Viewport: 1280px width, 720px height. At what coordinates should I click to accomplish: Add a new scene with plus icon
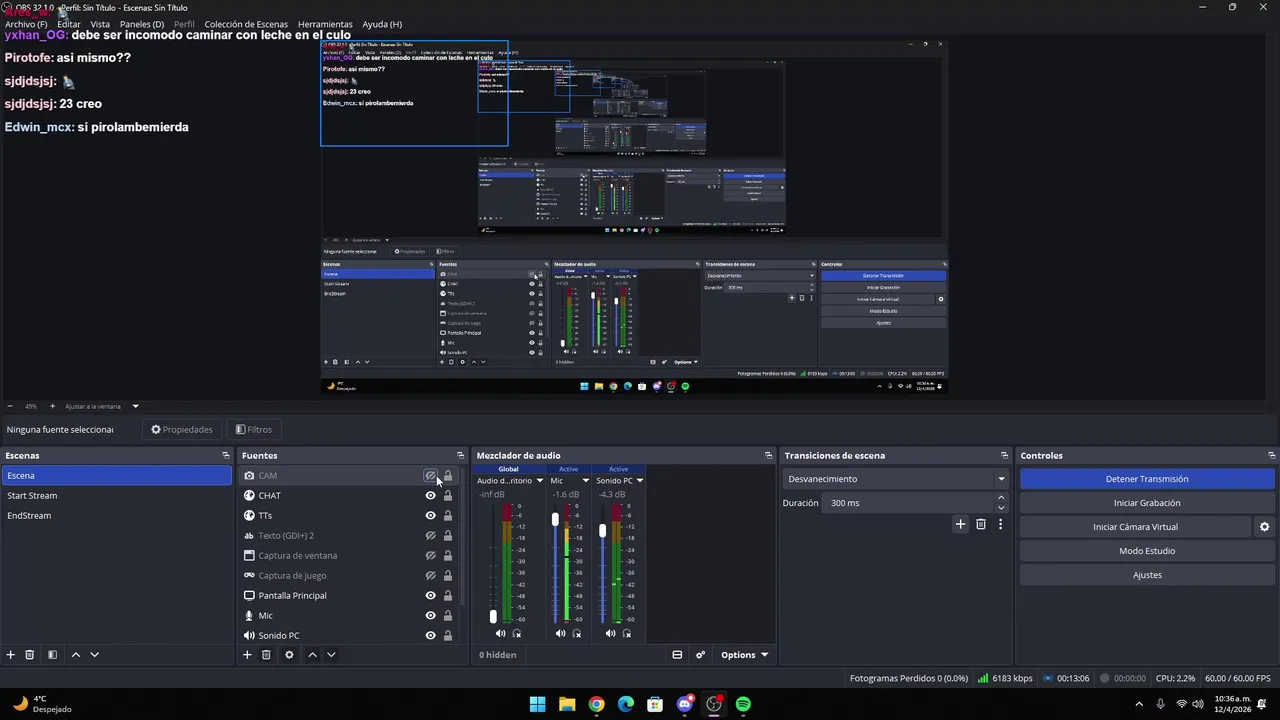[x=11, y=655]
